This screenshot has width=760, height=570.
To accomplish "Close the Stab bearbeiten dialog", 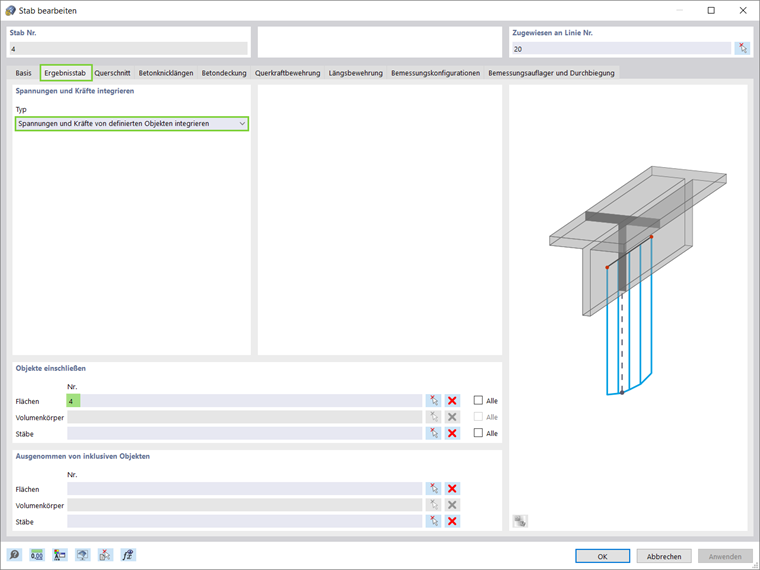I will pyautogui.click(x=743, y=10).
